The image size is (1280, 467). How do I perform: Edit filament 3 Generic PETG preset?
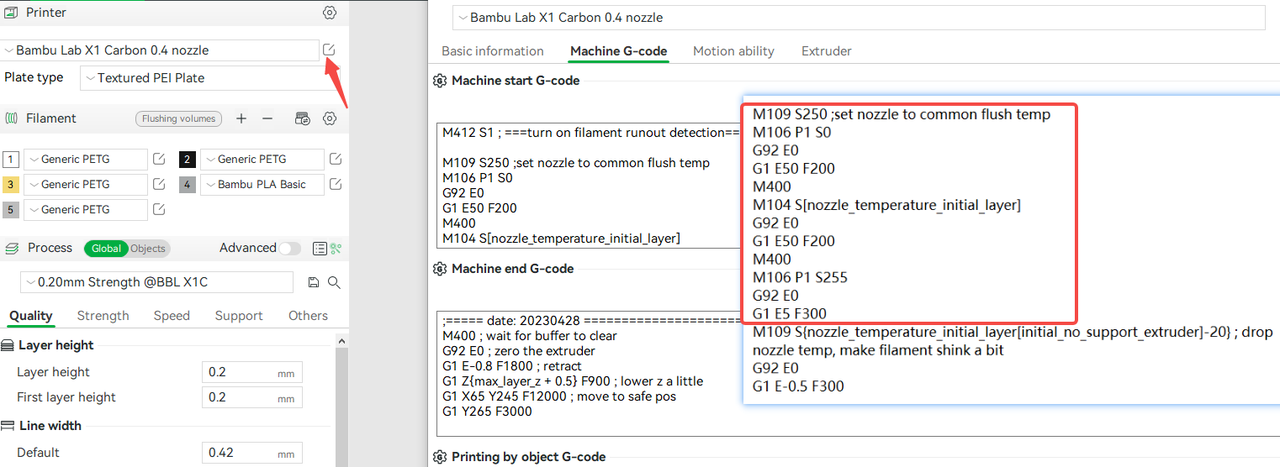(159, 184)
